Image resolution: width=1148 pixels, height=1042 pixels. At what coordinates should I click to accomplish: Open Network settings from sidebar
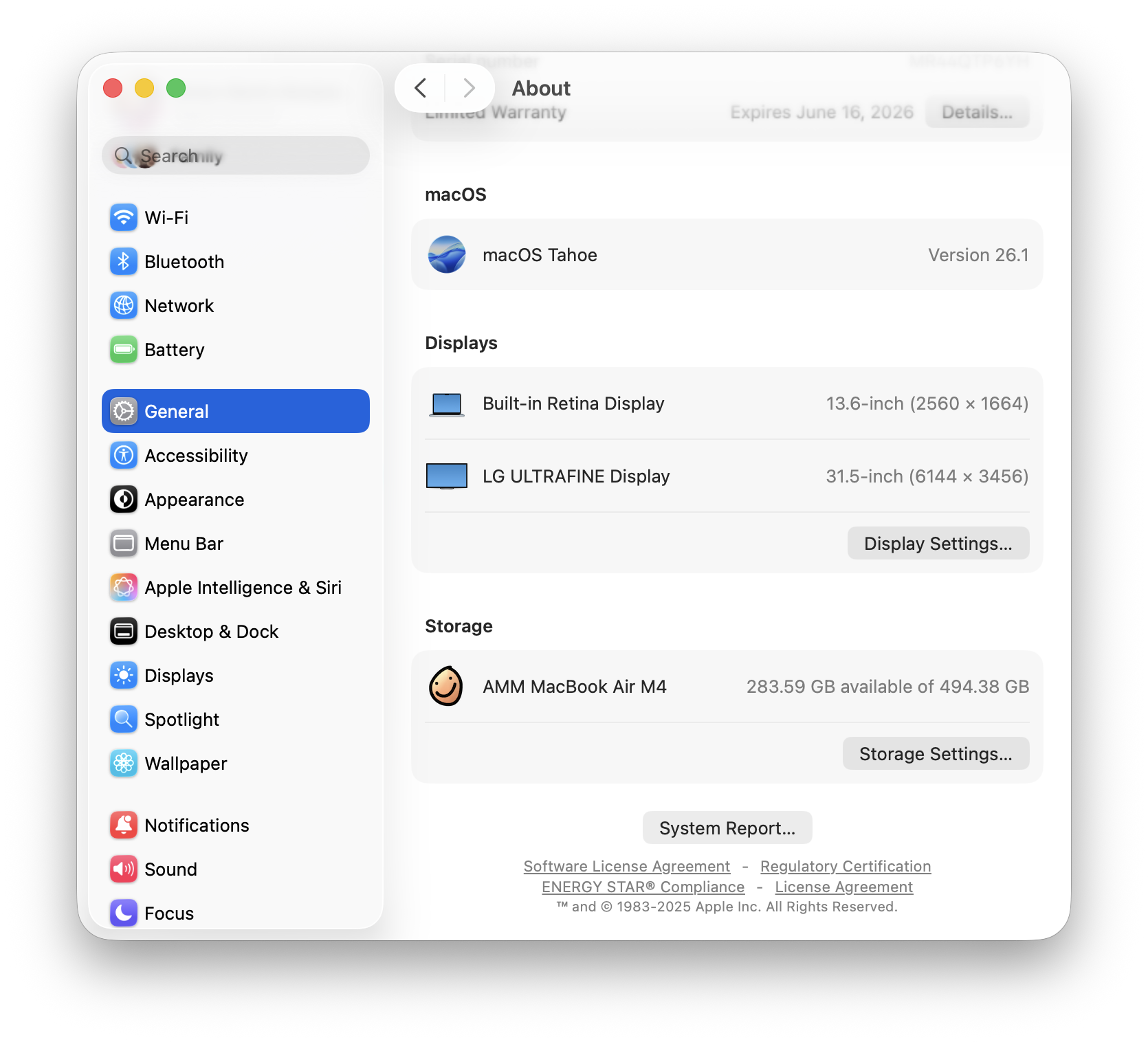pyautogui.click(x=236, y=305)
